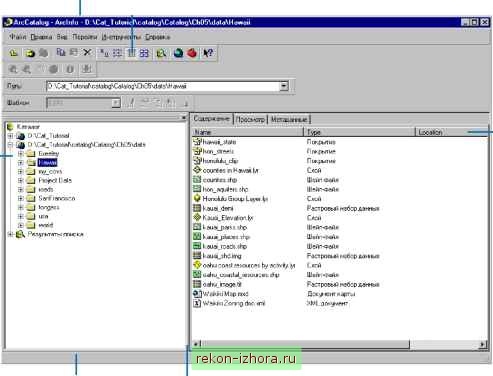Screen dimensions: 493x376
Task: Sort by the Type column header
Action: pyautogui.click(x=359, y=132)
